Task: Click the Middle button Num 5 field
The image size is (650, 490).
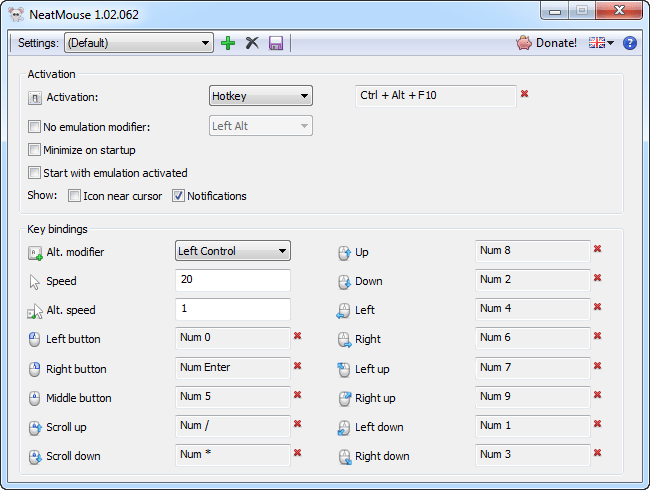Action: pyautogui.click(x=233, y=397)
